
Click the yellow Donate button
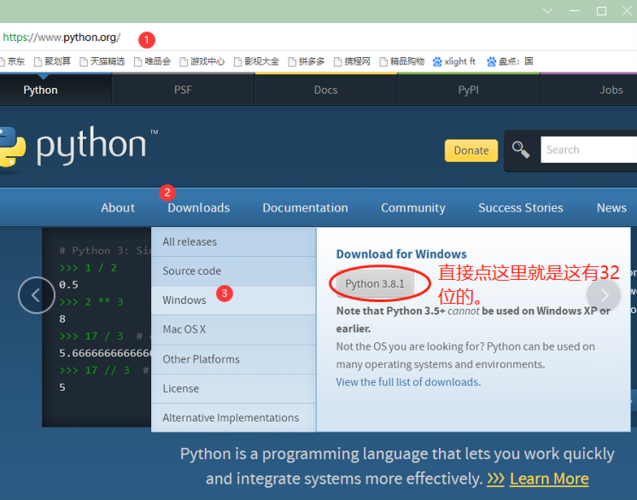(x=471, y=151)
